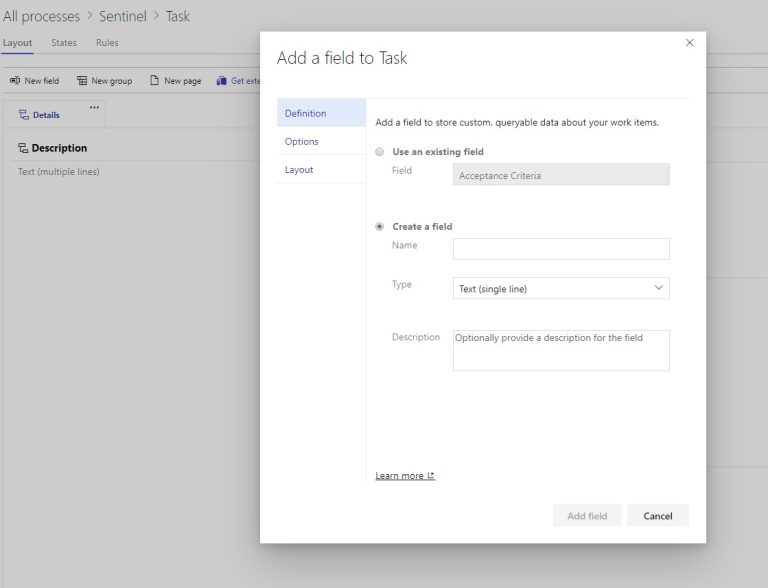Switch to the Layout tab in dialog
Image resolution: width=768 pixels, height=588 pixels.
(x=299, y=170)
